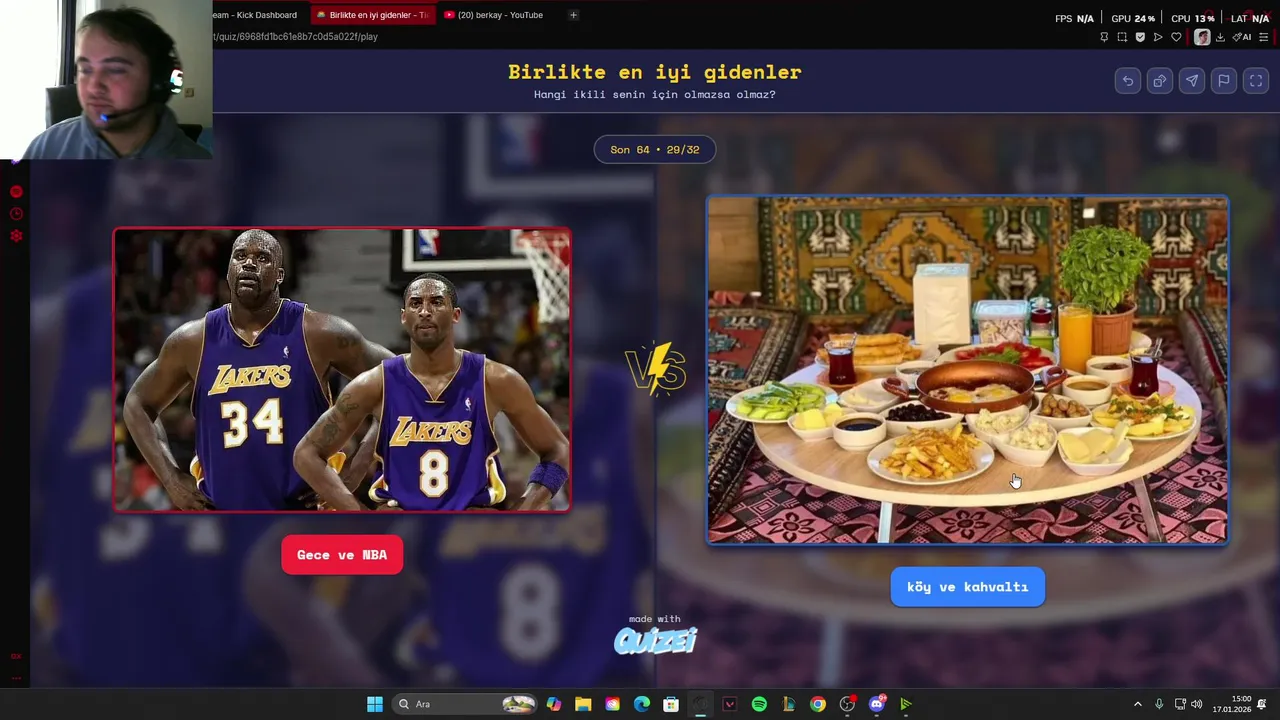1280x720 pixels.
Task: Click the microphone icon in system tray
Action: (x=1159, y=704)
